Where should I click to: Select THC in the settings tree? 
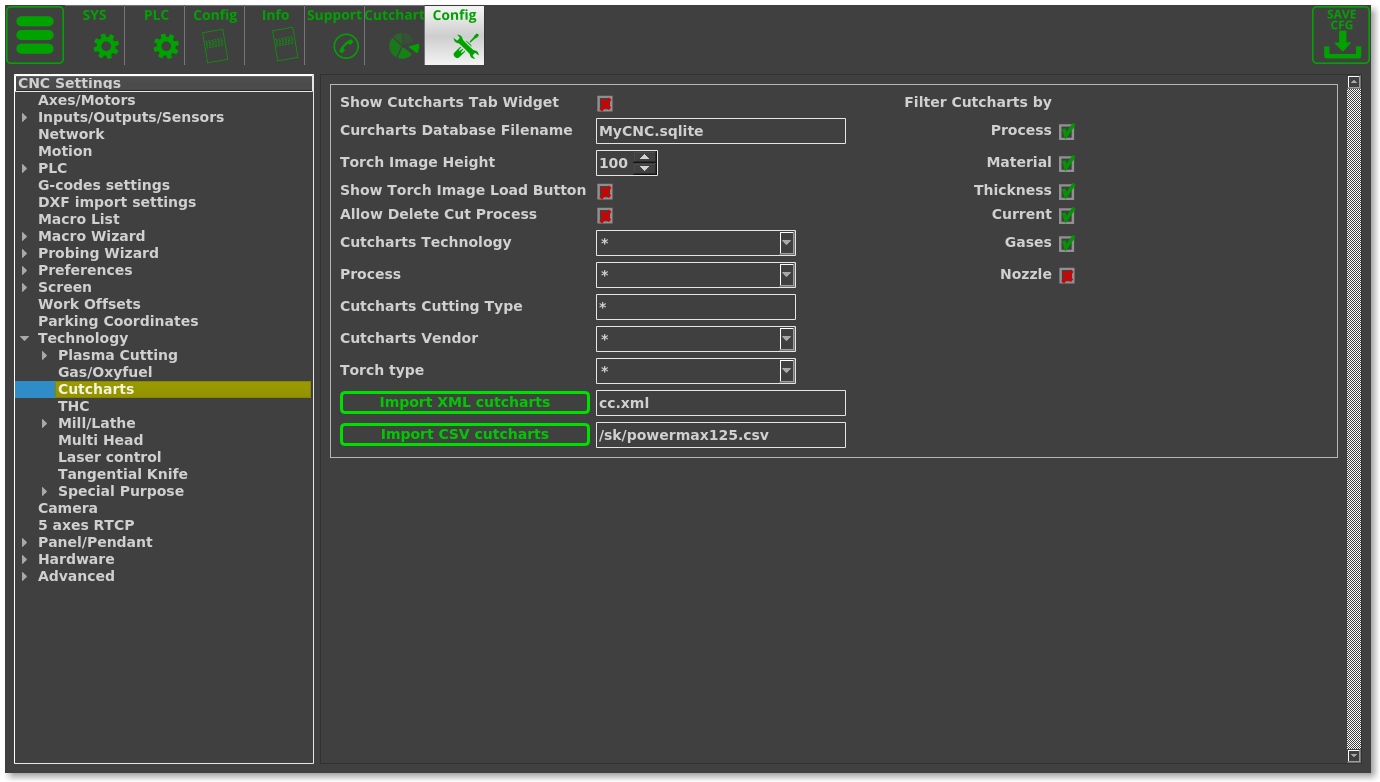pos(74,406)
